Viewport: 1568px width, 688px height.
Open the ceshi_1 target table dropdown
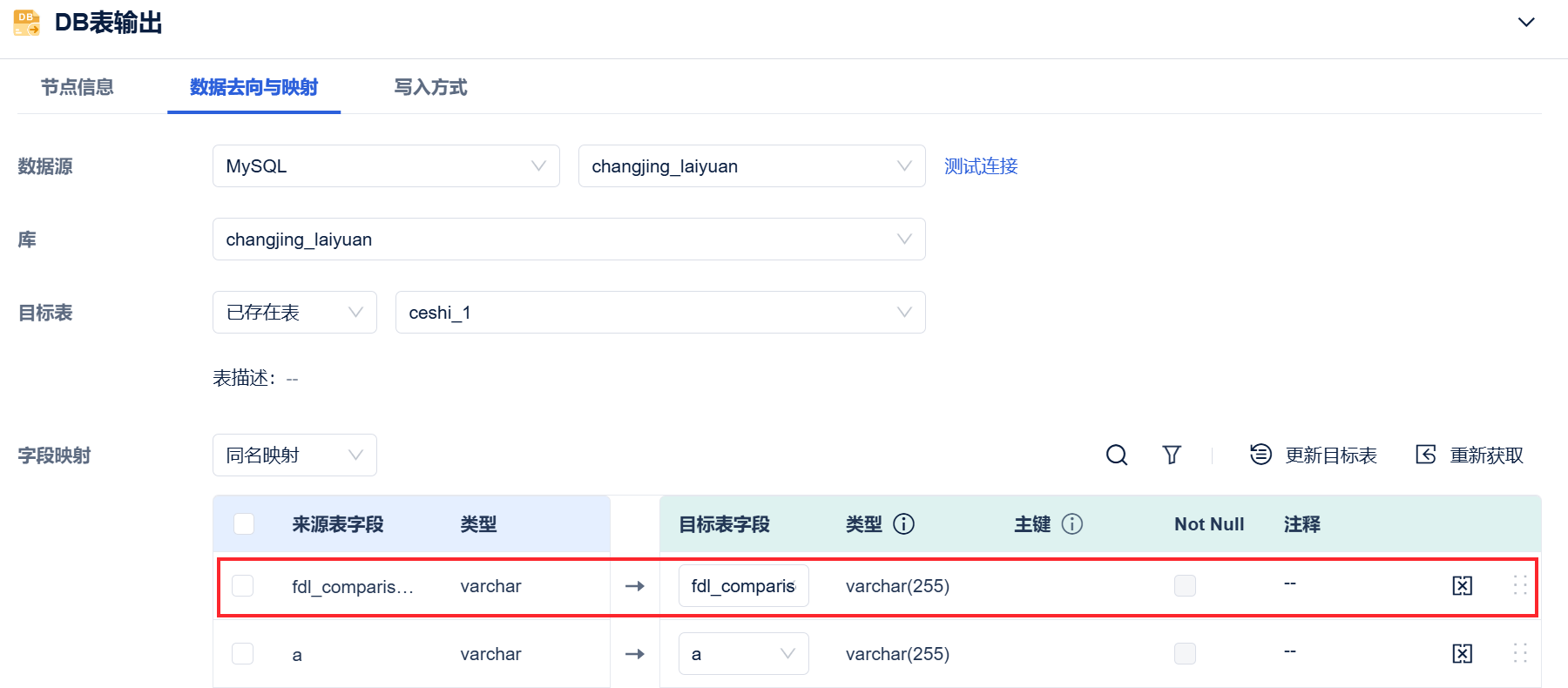(659, 313)
